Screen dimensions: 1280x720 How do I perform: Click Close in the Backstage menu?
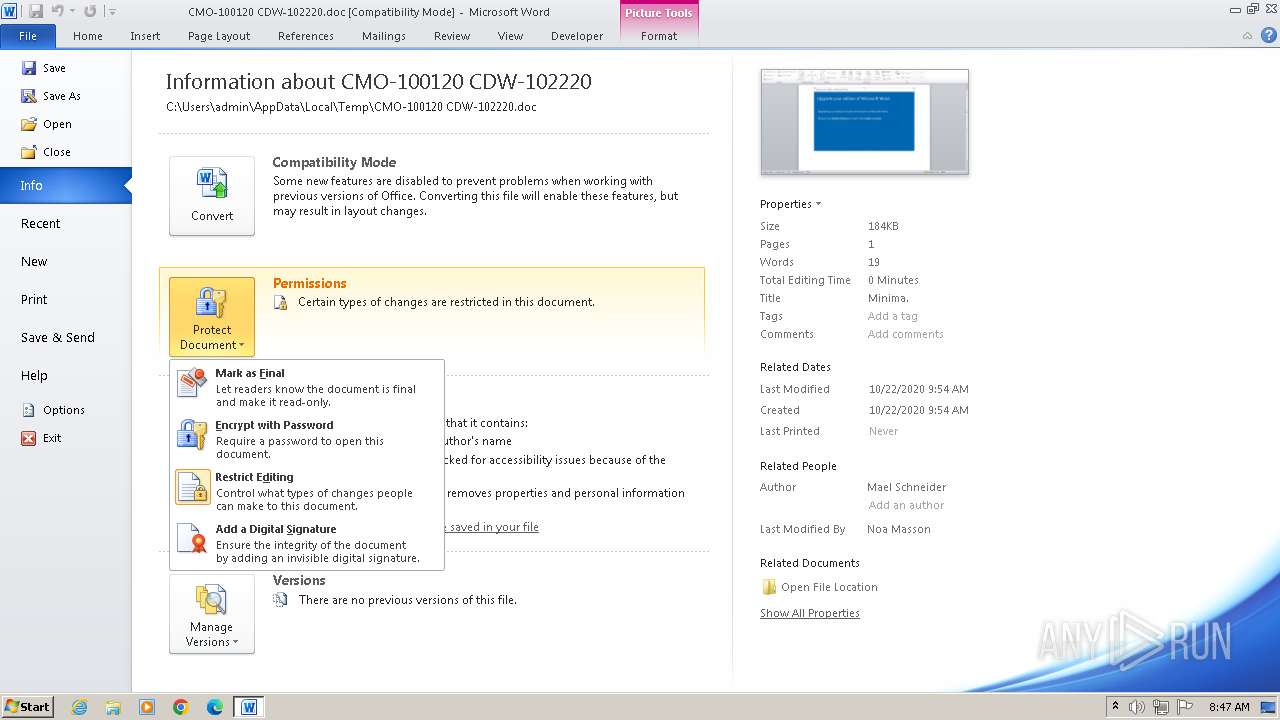(x=46, y=152)
